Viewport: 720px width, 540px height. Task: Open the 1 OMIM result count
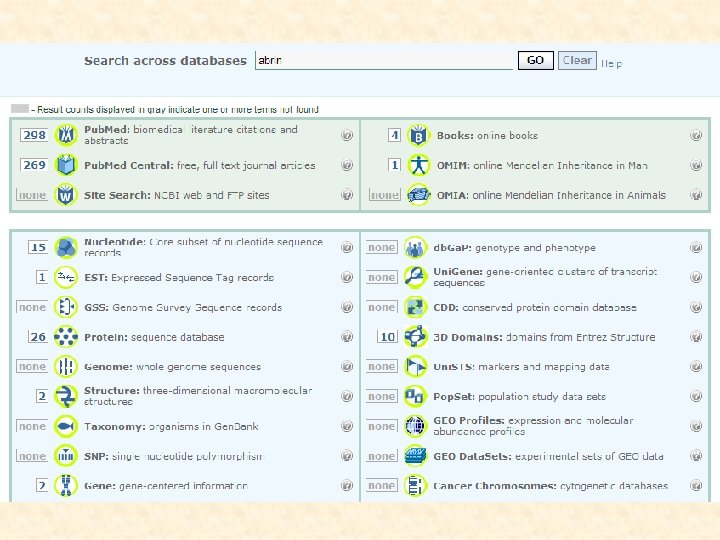click(x=394, y=165)
